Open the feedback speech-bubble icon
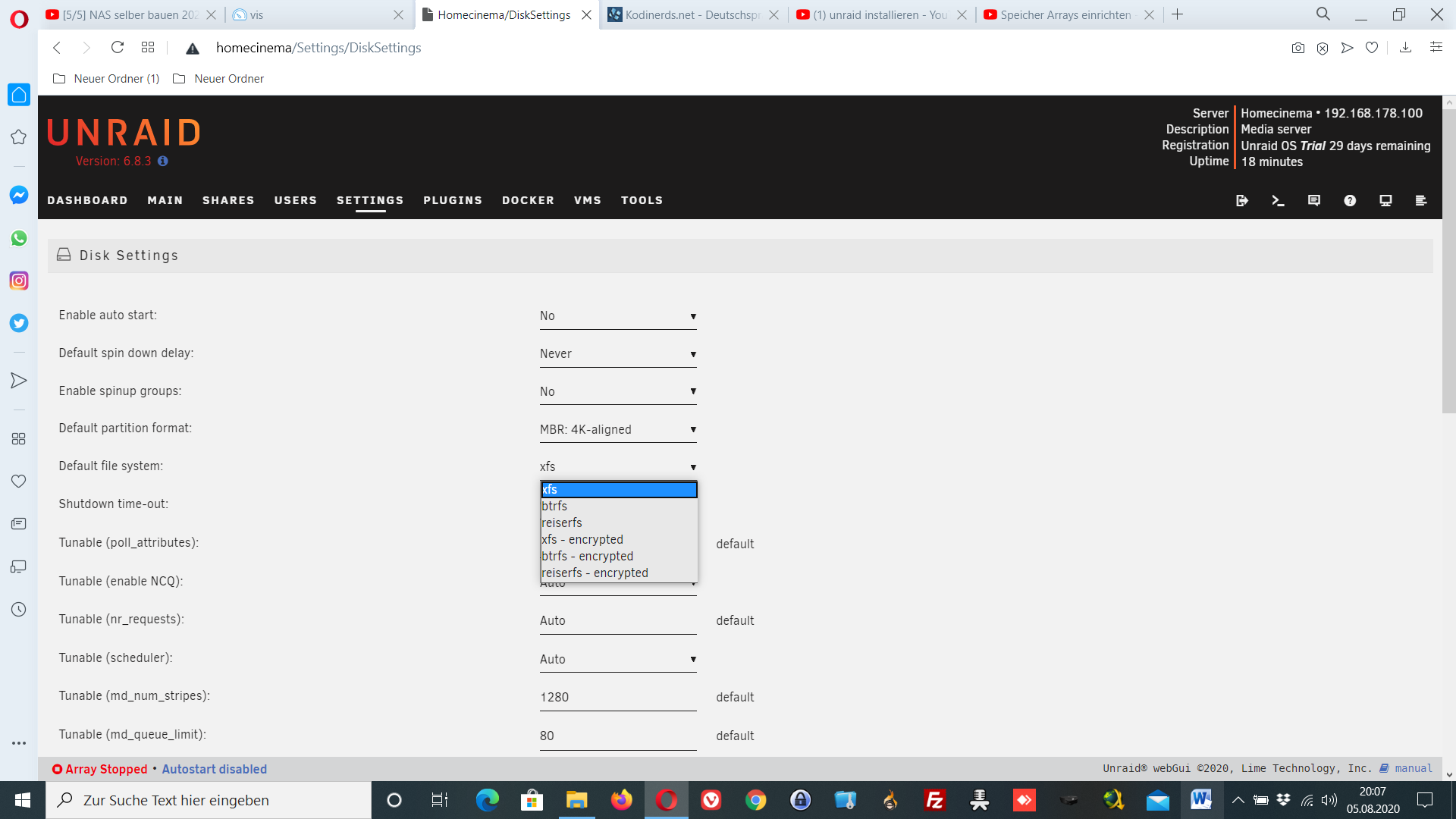The image size is (1456, 819). click(1314, 201)
